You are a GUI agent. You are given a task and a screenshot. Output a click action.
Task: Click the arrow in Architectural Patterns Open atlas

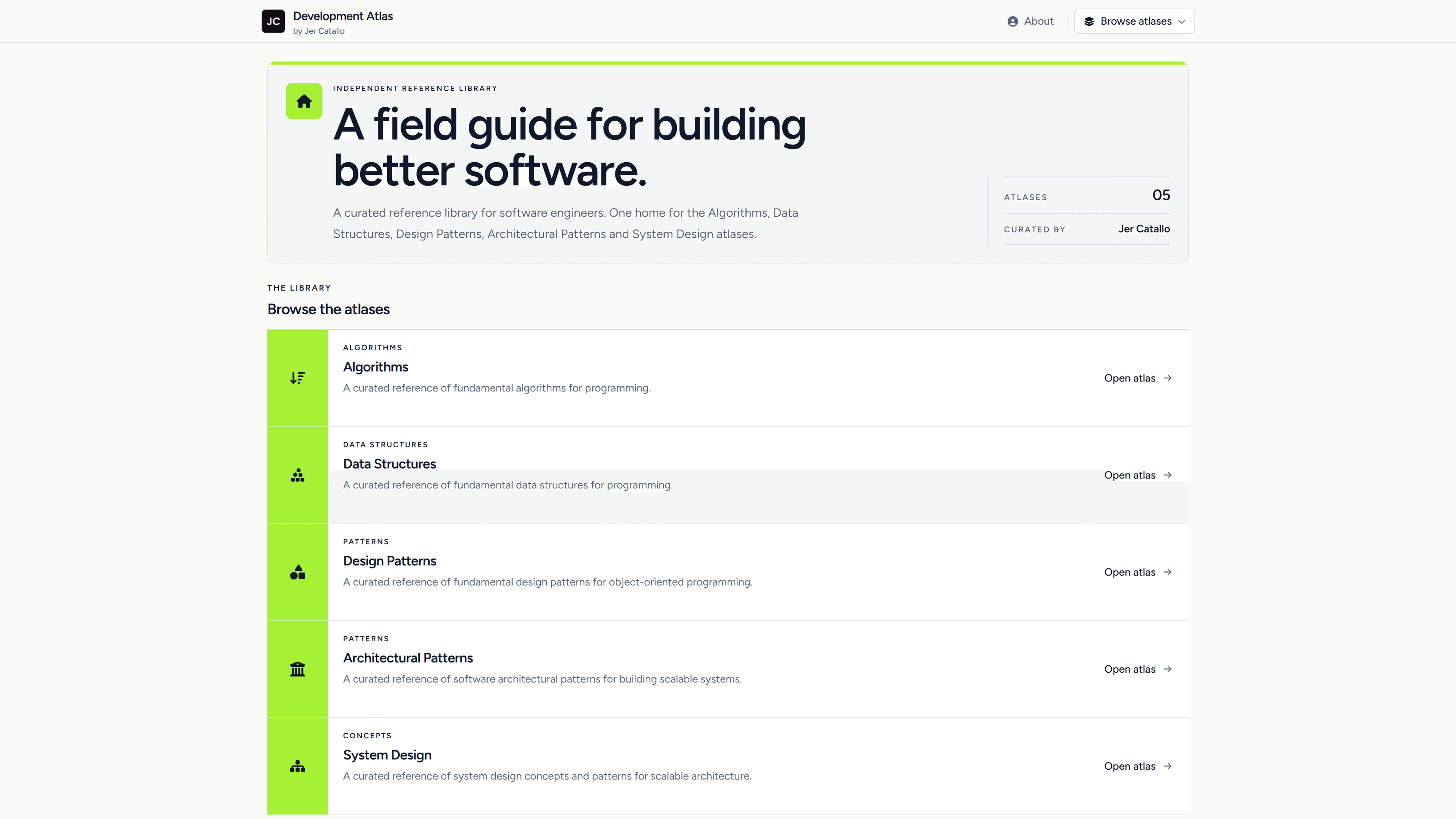pyautogui.click(x=1168, y=669)
